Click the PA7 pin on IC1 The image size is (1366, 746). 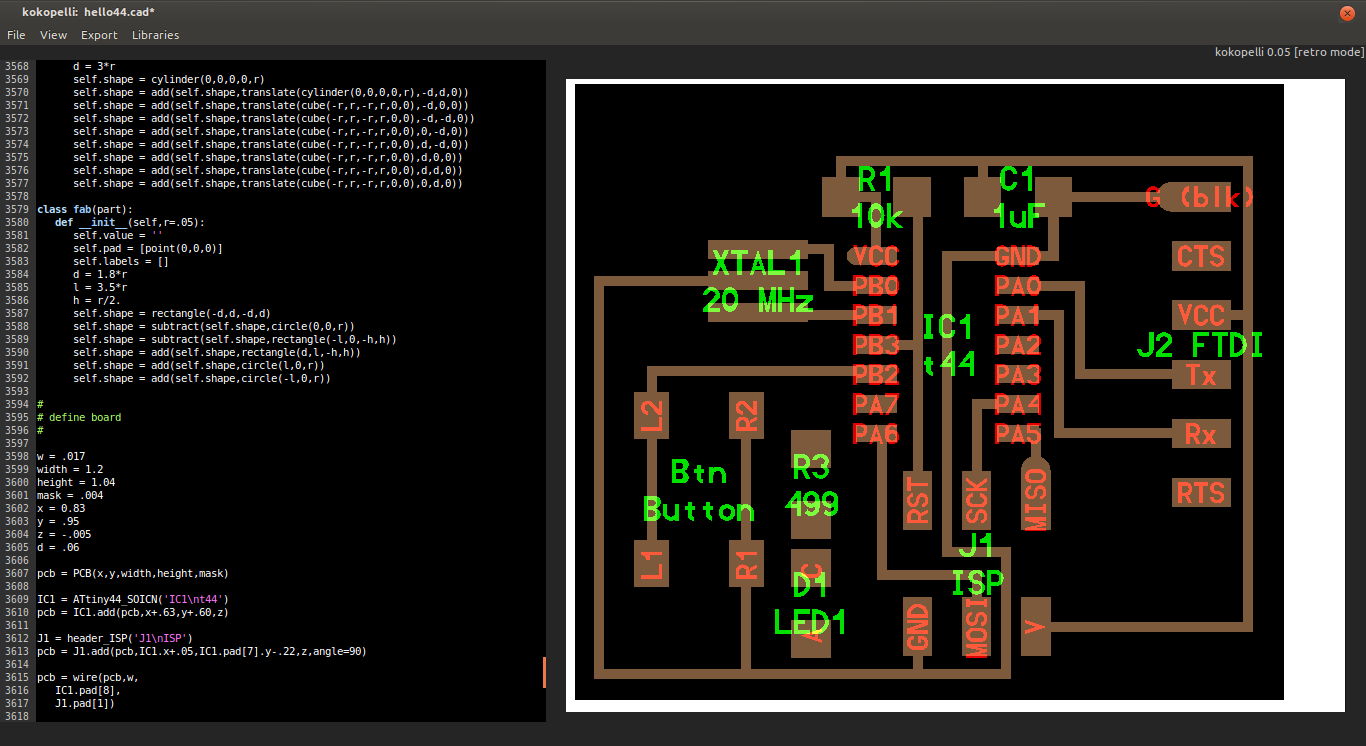pyautogui.click(x=876, y=405)
